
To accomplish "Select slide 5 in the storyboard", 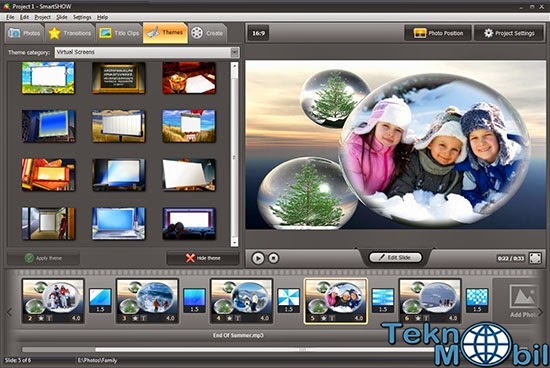I will [x=336, y=301].
